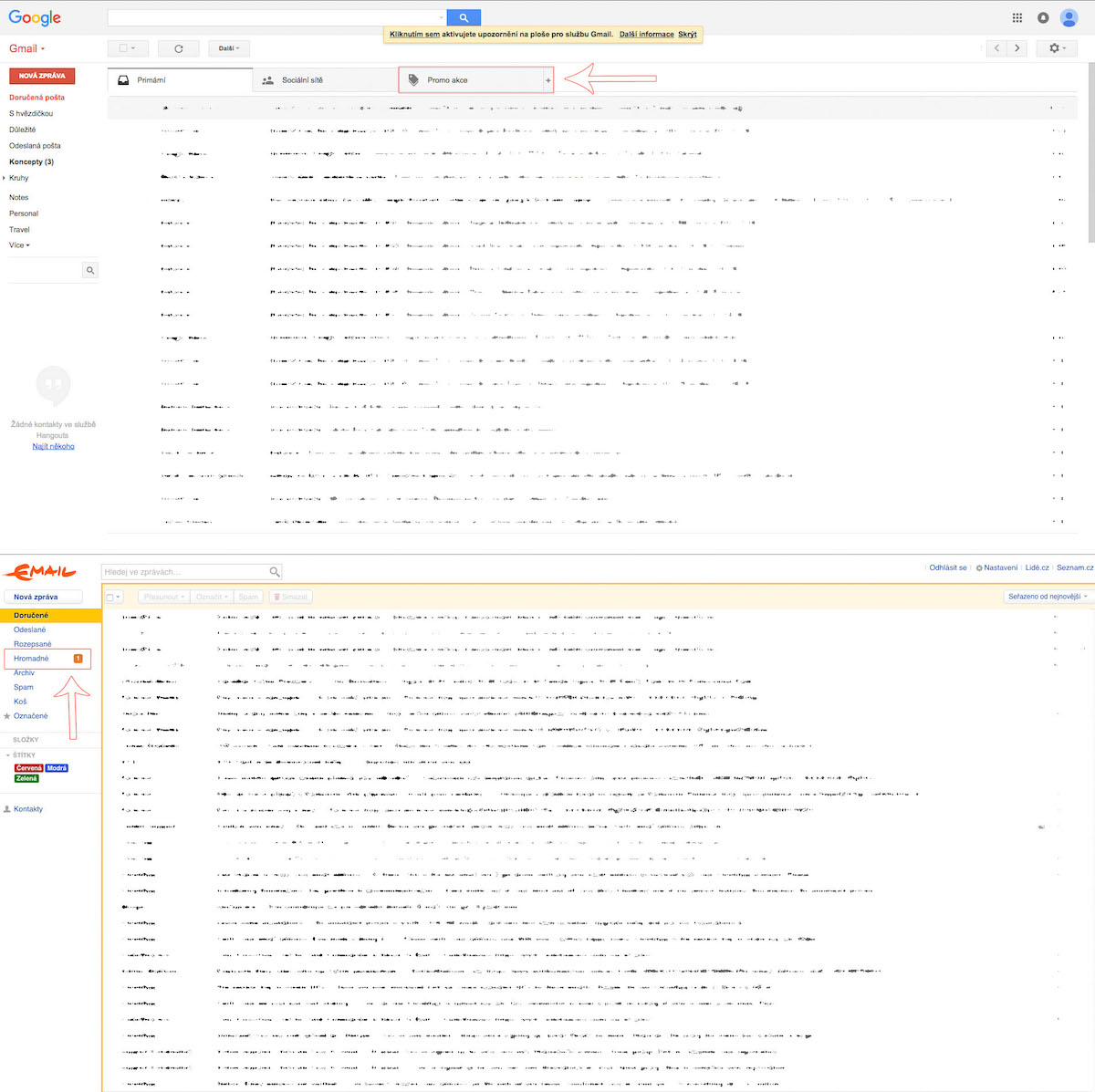
Task: Open Gmail search options arrow
Action: pos(442,17)
